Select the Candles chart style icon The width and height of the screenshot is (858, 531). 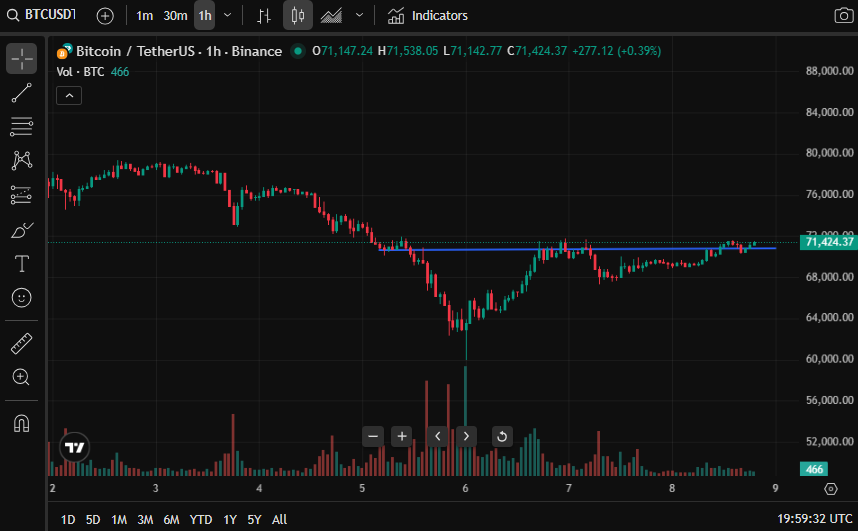coord(298,15)
